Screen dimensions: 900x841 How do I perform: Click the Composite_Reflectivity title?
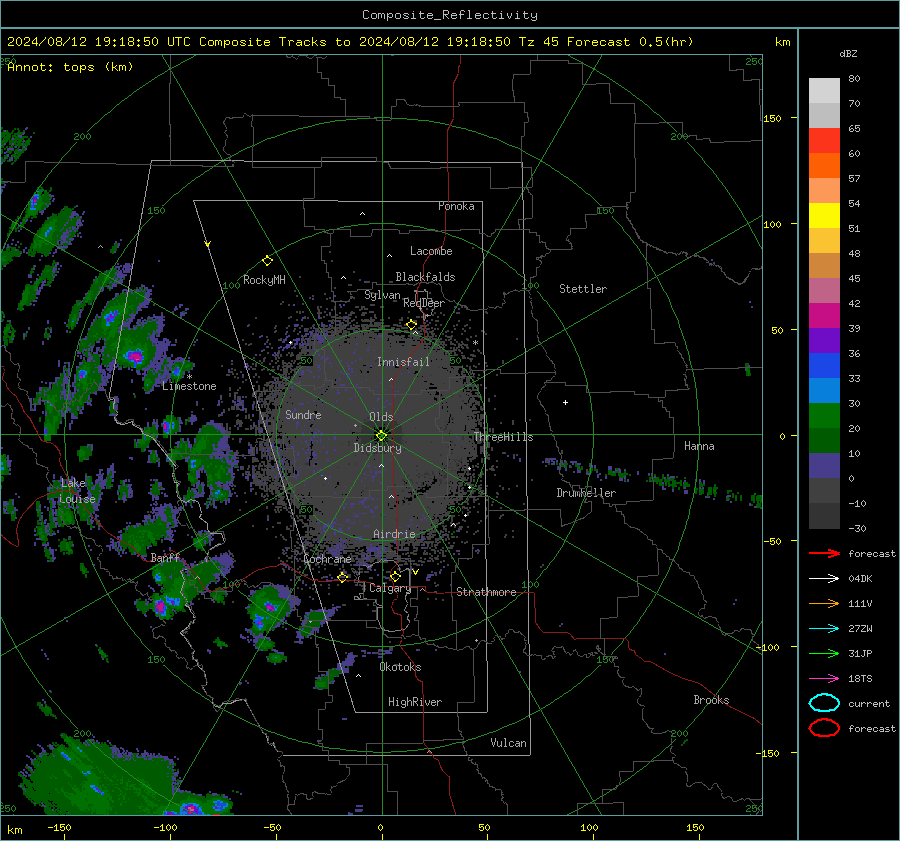[450, 15]
